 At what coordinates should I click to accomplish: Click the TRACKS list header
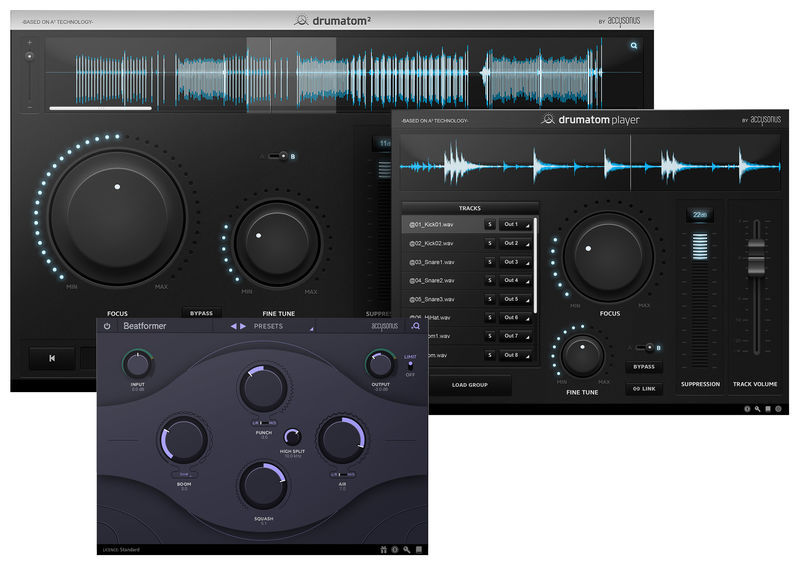[470, 208]
